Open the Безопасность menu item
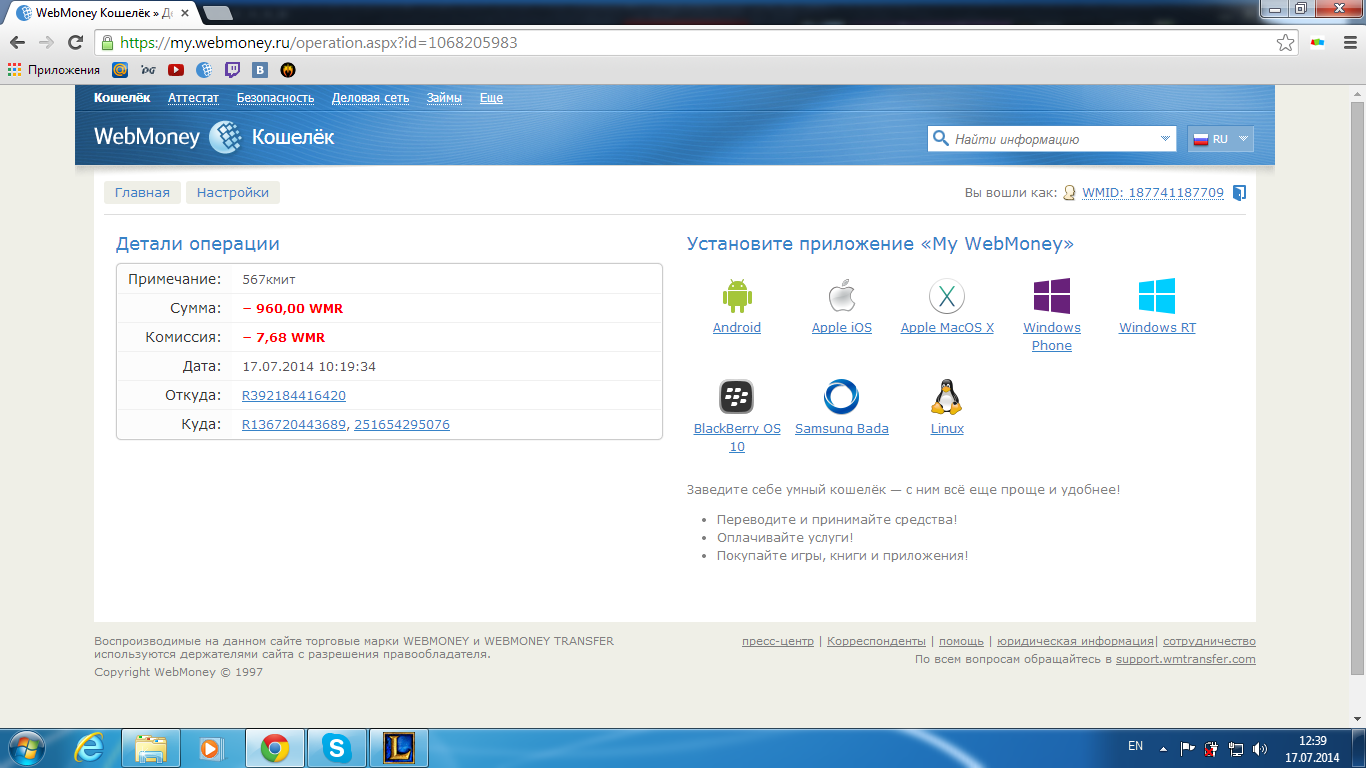Screen dimensions: 1366x768 coord(275,98)
